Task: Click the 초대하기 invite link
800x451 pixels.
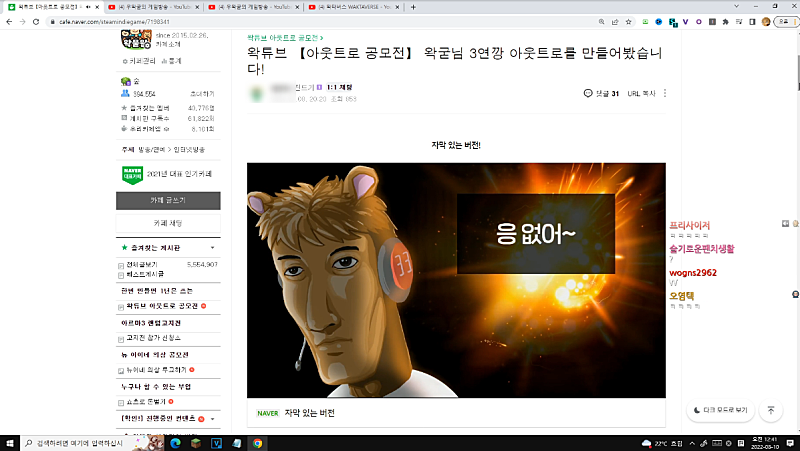Action: pyautogui.click(x=202, y=94)
